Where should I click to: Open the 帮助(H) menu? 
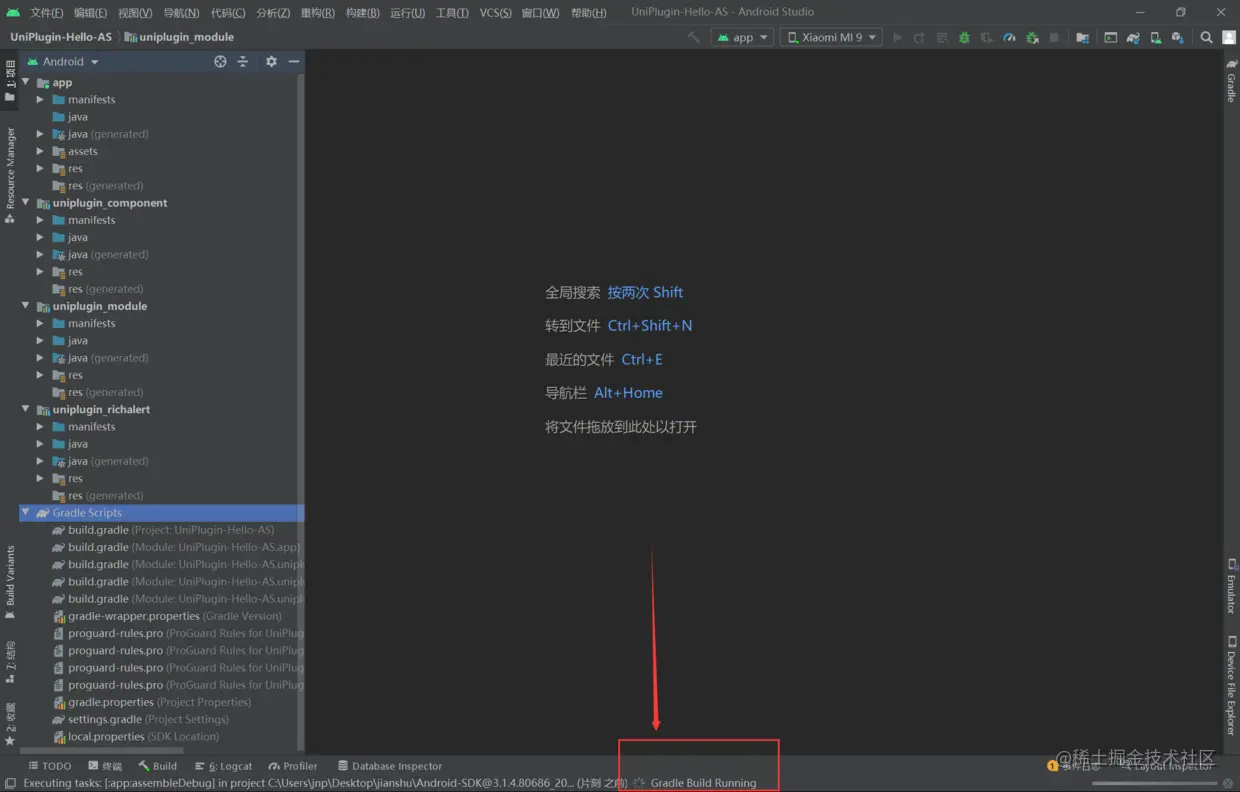[588, 12]
